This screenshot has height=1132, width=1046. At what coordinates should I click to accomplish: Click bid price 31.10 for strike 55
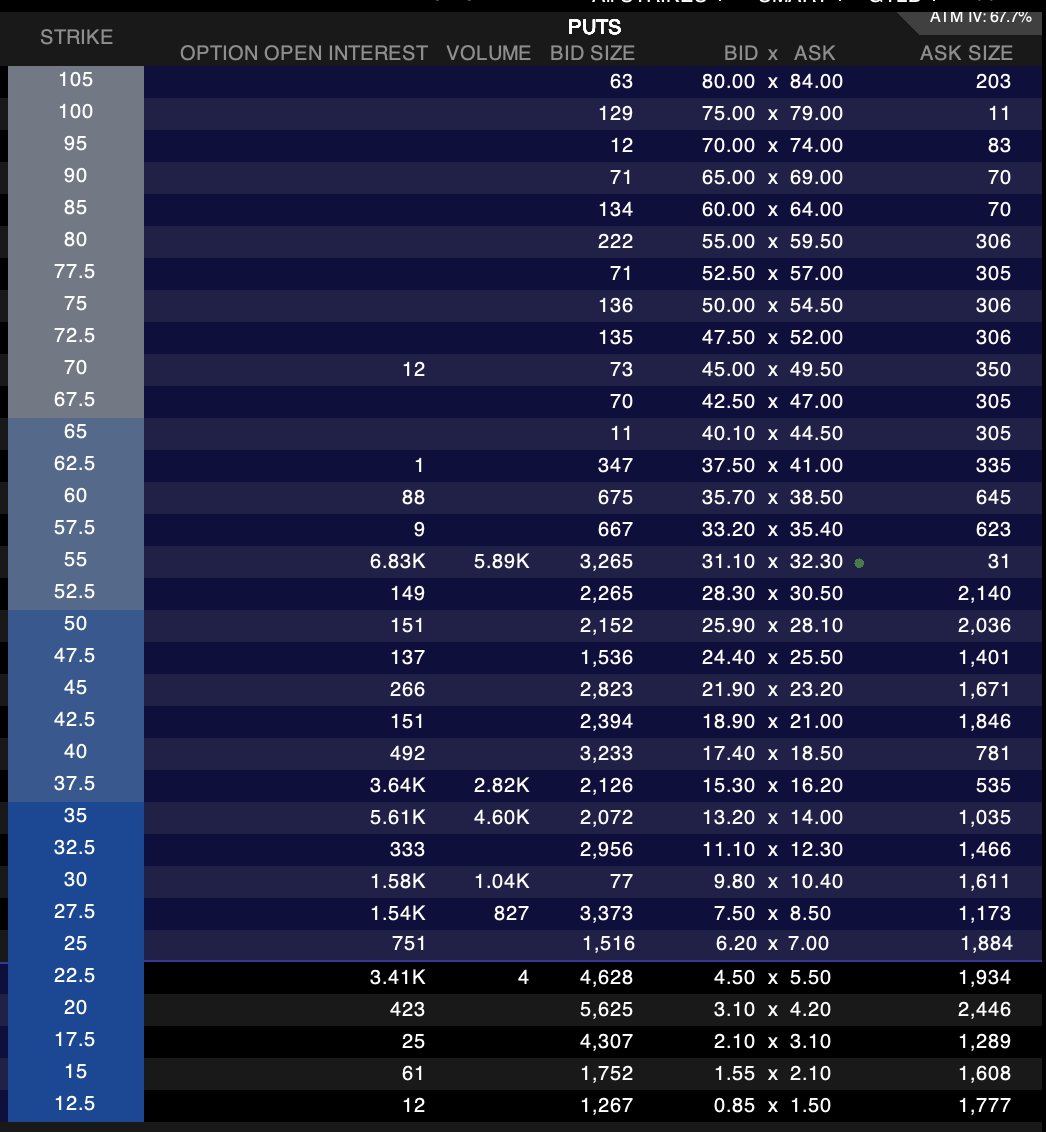[728, 562]
